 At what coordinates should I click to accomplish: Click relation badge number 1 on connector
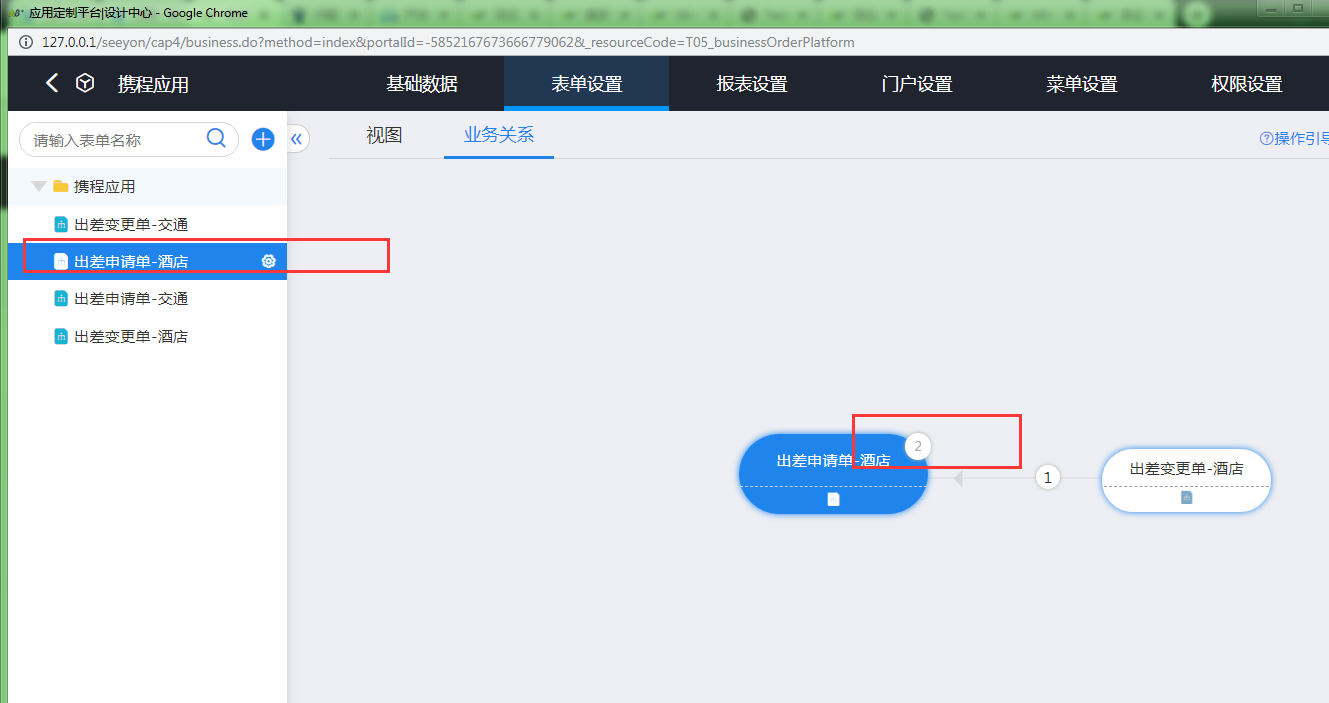(x=1047, y=478)
